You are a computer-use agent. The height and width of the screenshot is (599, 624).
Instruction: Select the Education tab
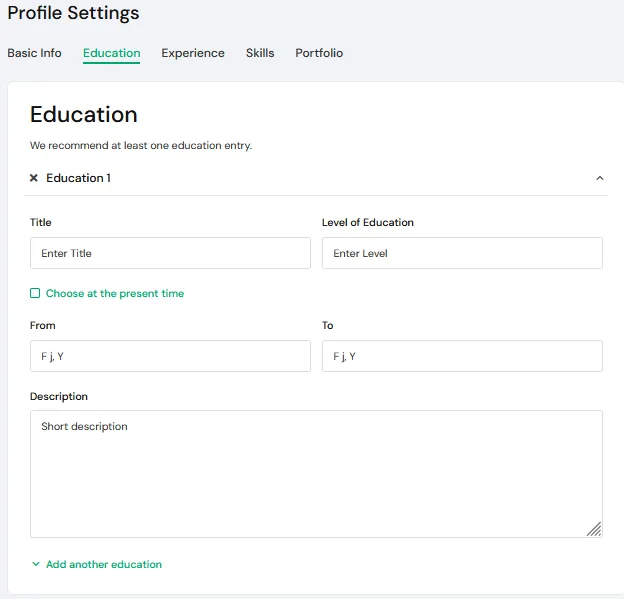pos(111,53)
